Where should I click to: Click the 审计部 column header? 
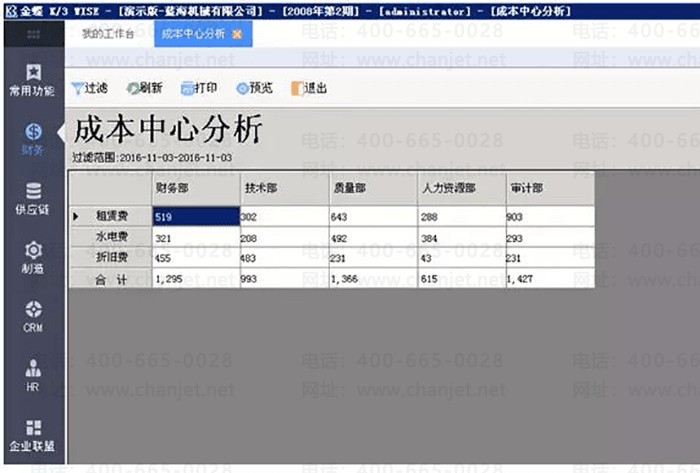point(549,187)
